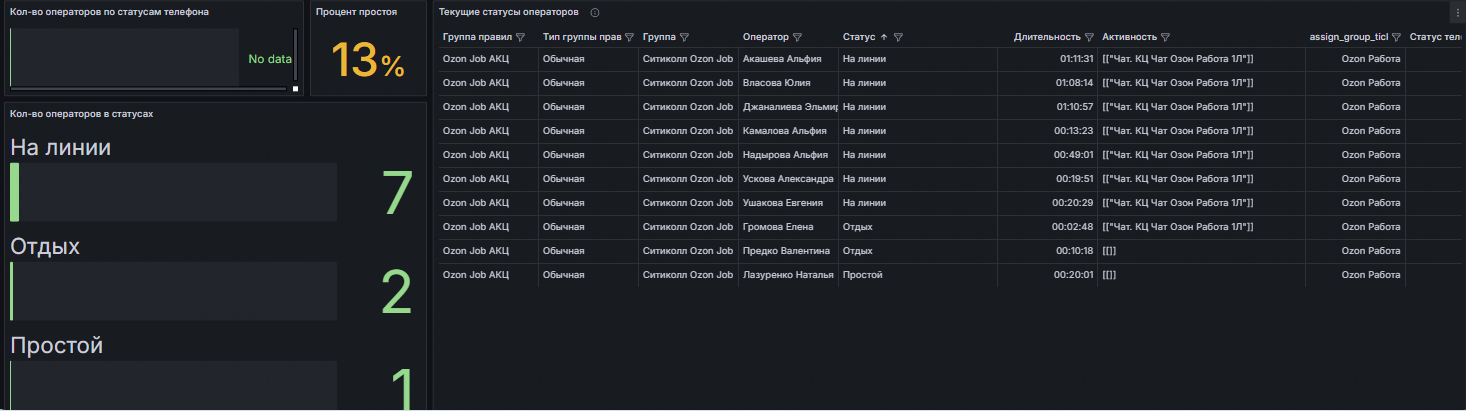Open Процент простоя panel title
The height and width of the screenshot is (411, 1466).
[x=356, y=12]
